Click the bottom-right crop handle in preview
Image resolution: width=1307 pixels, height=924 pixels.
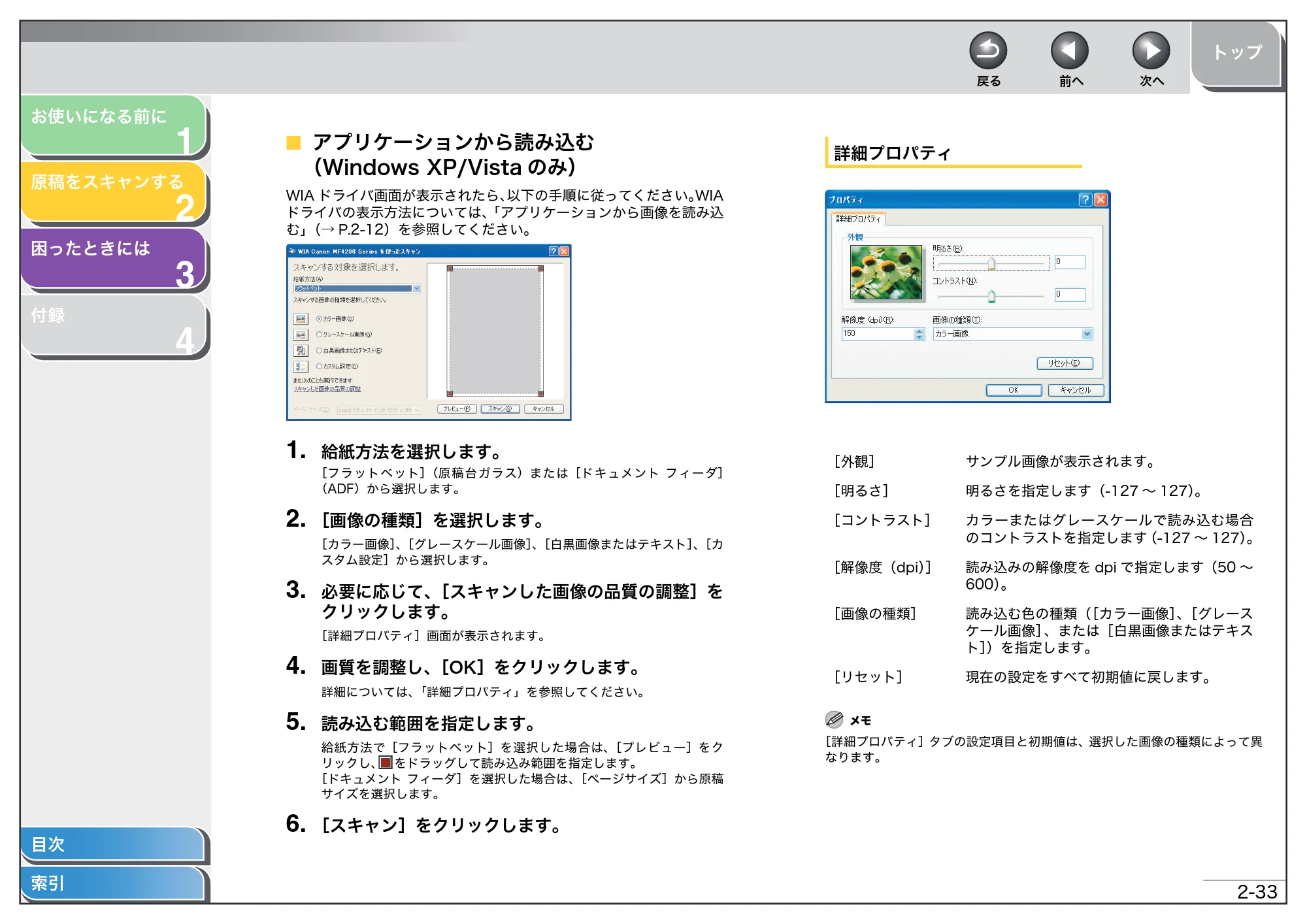(540, 393)
